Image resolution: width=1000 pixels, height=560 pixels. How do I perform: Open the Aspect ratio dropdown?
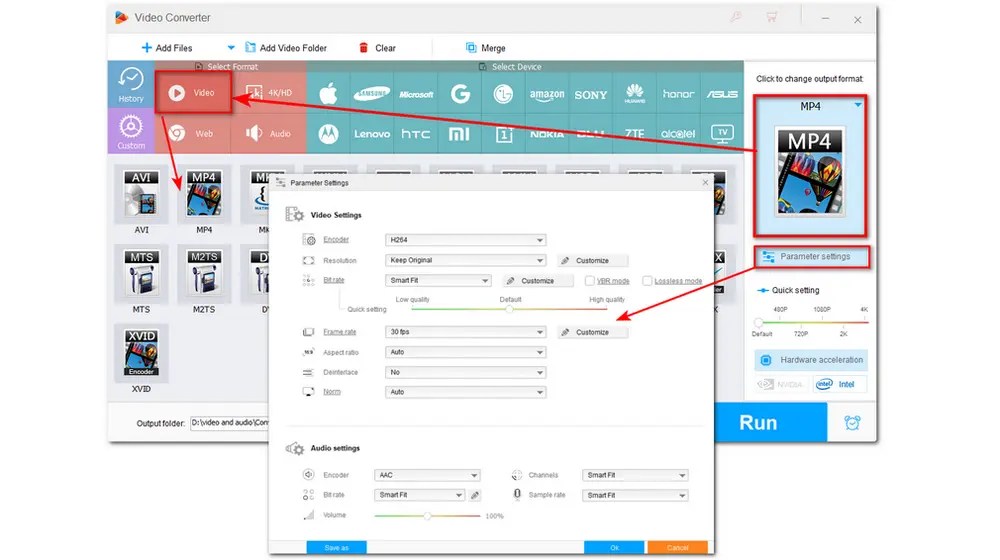(466, 352)
